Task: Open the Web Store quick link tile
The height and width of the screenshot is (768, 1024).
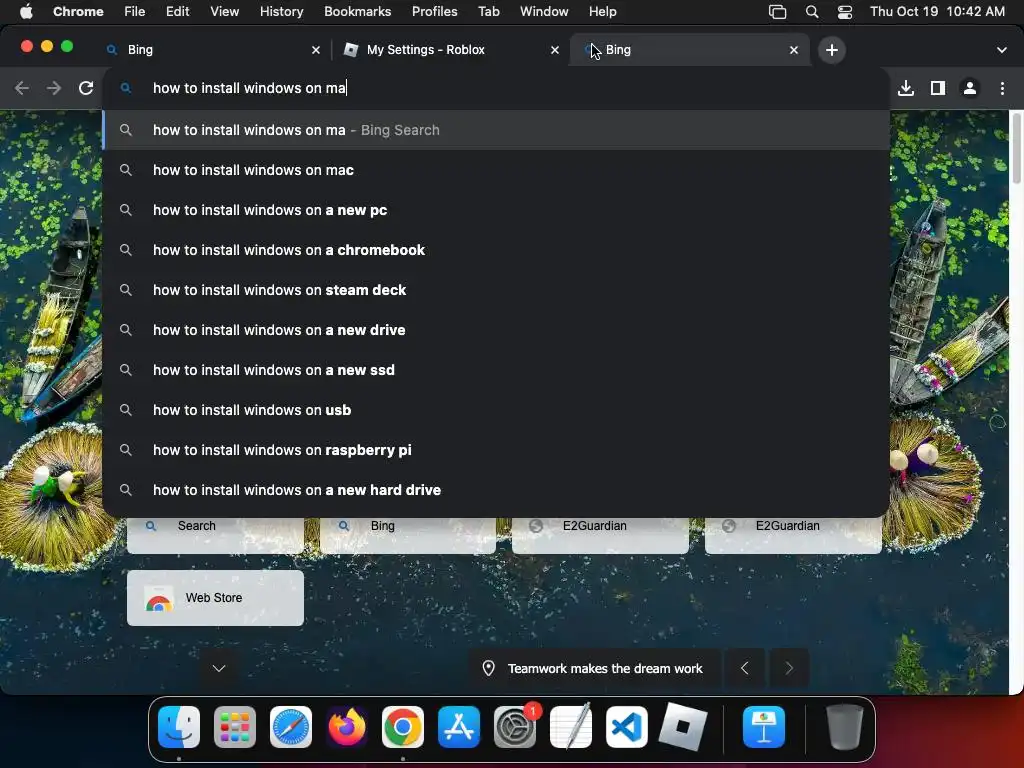Action: [x=215, y=598]
